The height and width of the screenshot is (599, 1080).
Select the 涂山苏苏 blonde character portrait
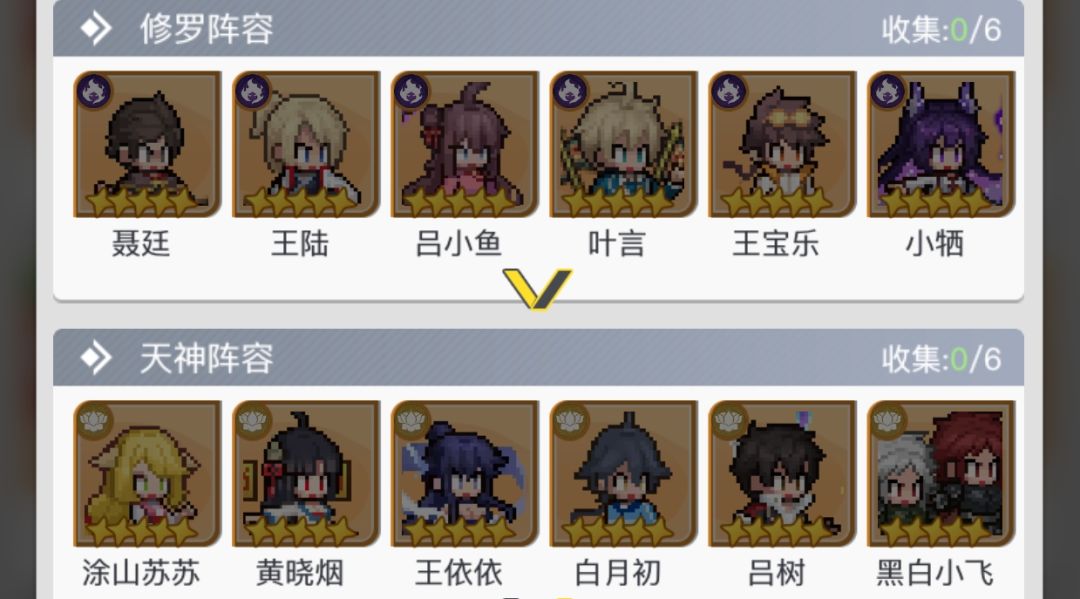click(x=147, y=474)
